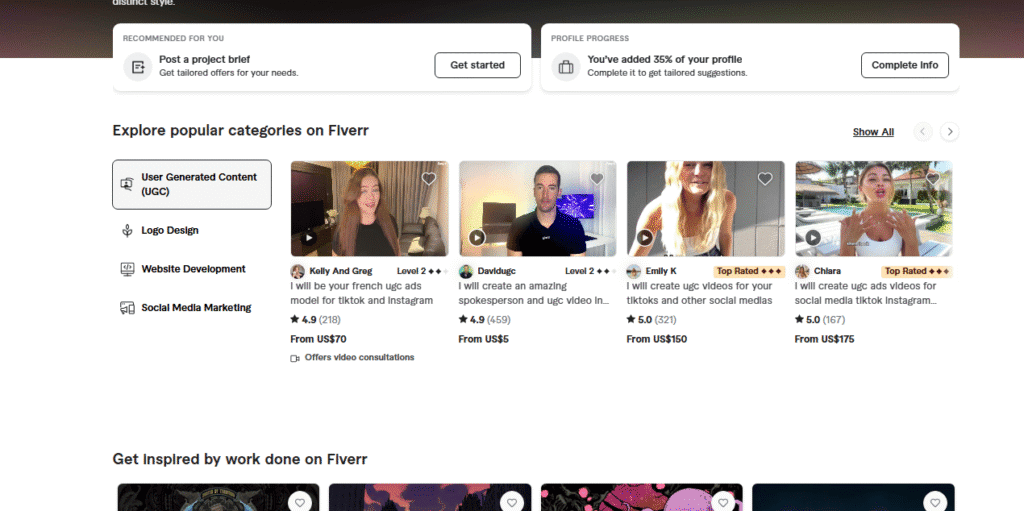Click the project brief document icon
The width and height of the screenshot is (1024, 511).
tap(138, 67)
